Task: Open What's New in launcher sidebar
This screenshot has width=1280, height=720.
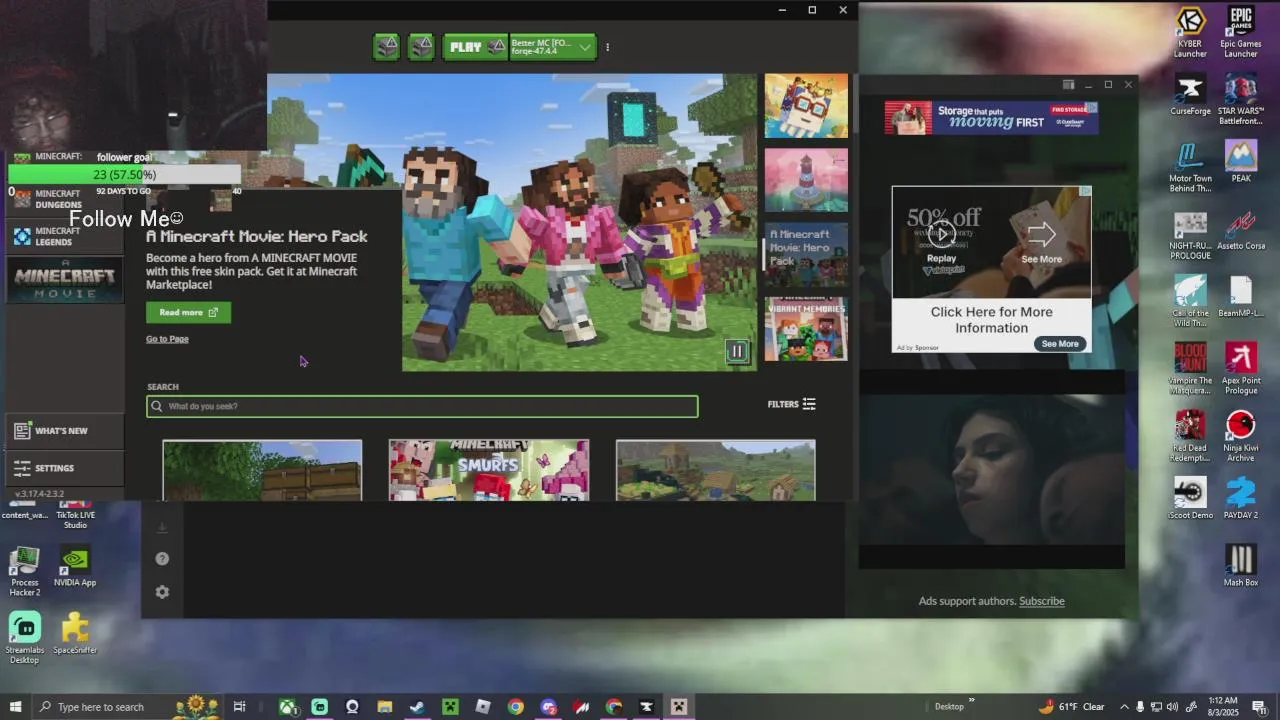Action: click(x=63, y=431)
